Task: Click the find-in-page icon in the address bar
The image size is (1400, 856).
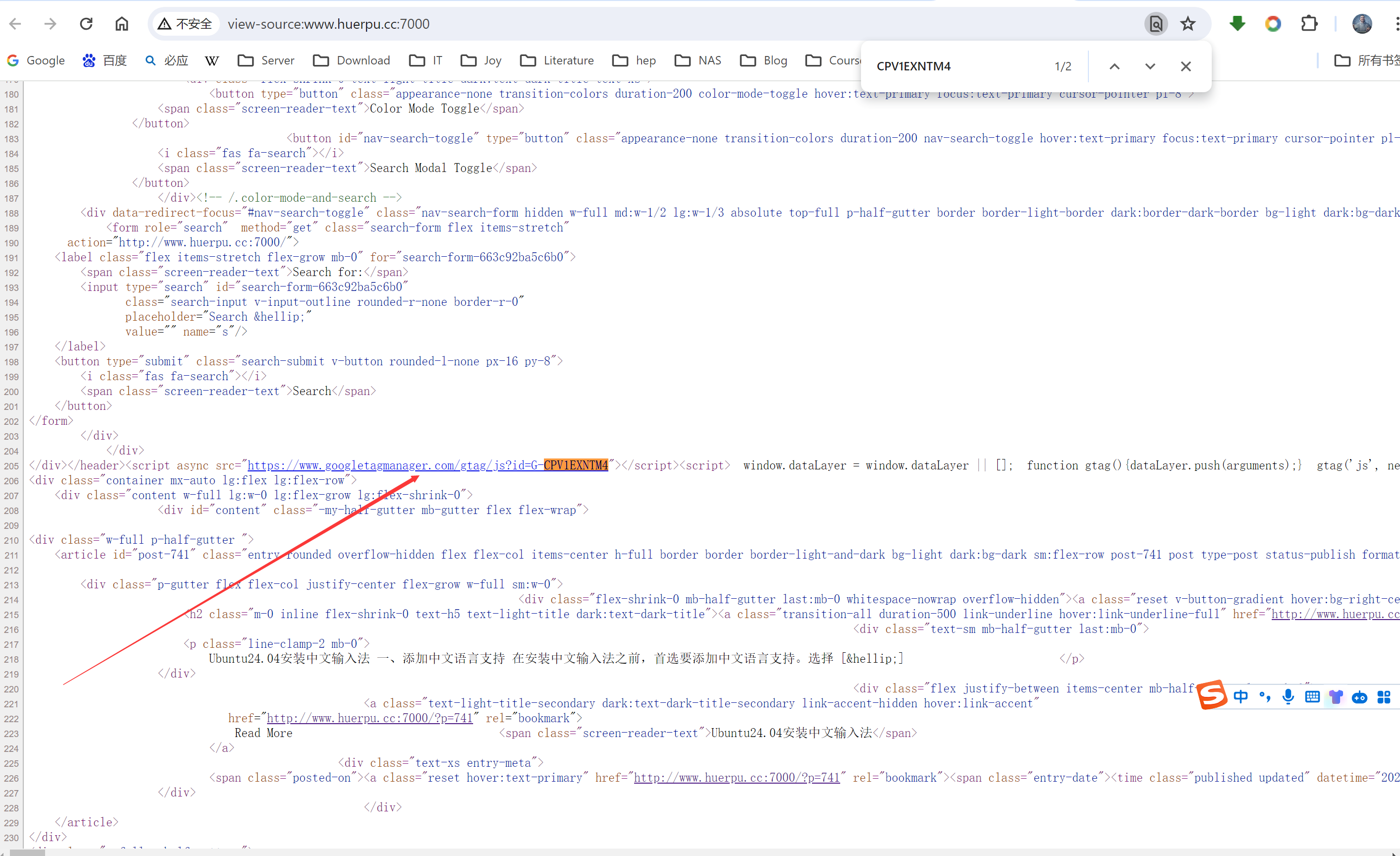Action: click(1156, 24)
